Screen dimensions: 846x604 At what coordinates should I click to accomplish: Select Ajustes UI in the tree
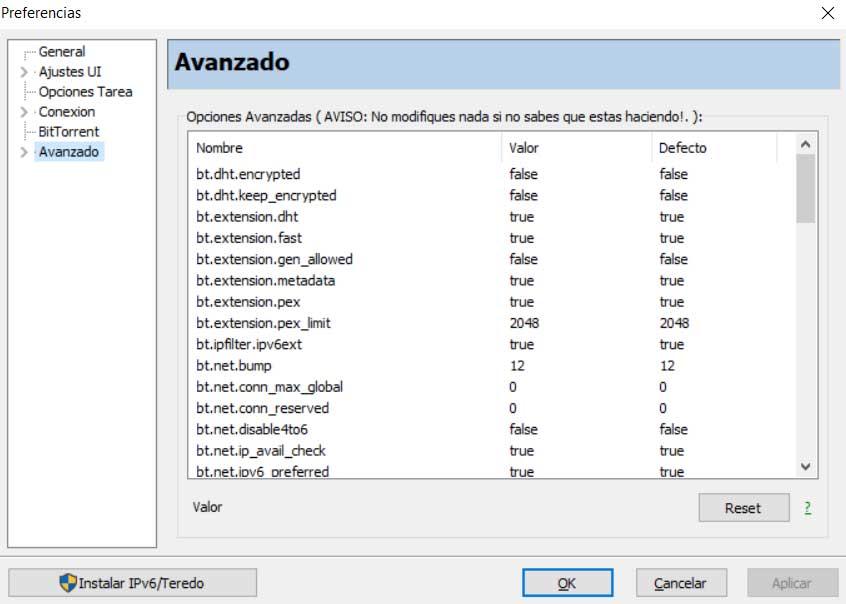(x=70, y=72)
